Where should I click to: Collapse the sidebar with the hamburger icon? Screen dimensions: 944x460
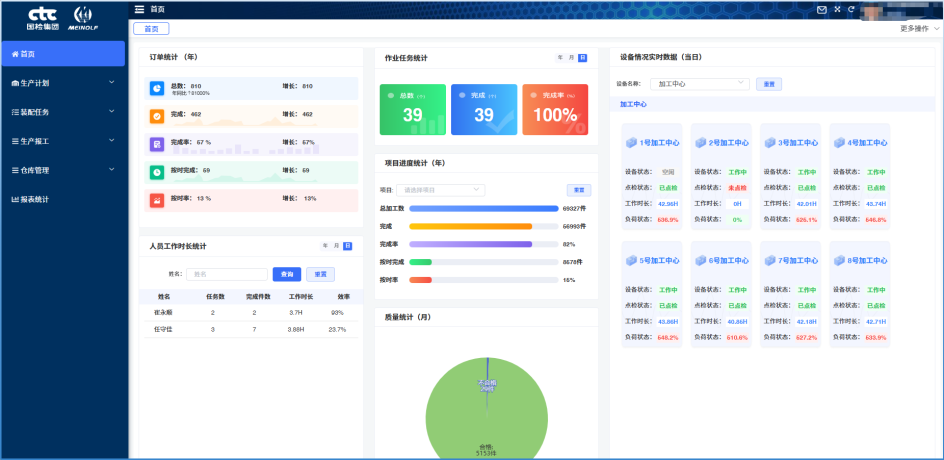click(x=140, y=9)
